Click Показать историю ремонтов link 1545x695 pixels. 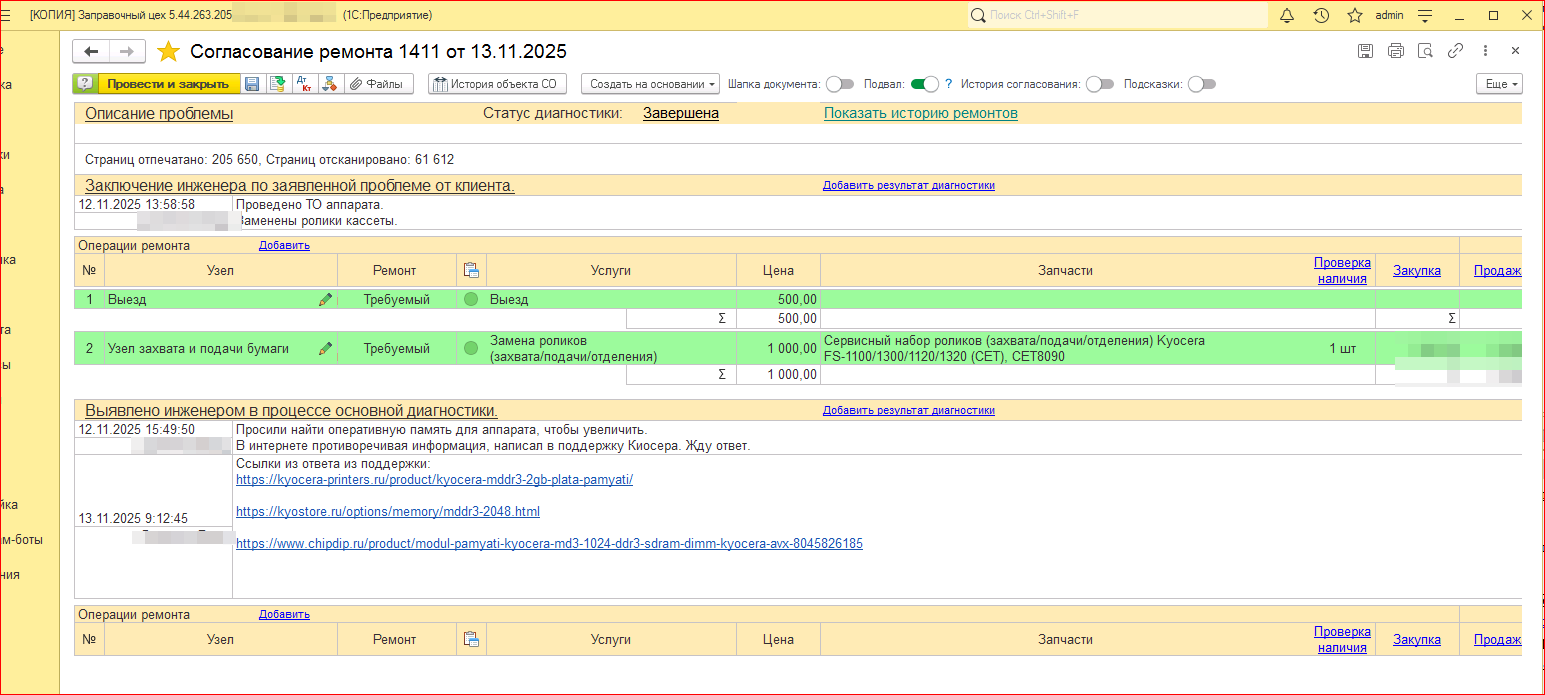[920, 114]
